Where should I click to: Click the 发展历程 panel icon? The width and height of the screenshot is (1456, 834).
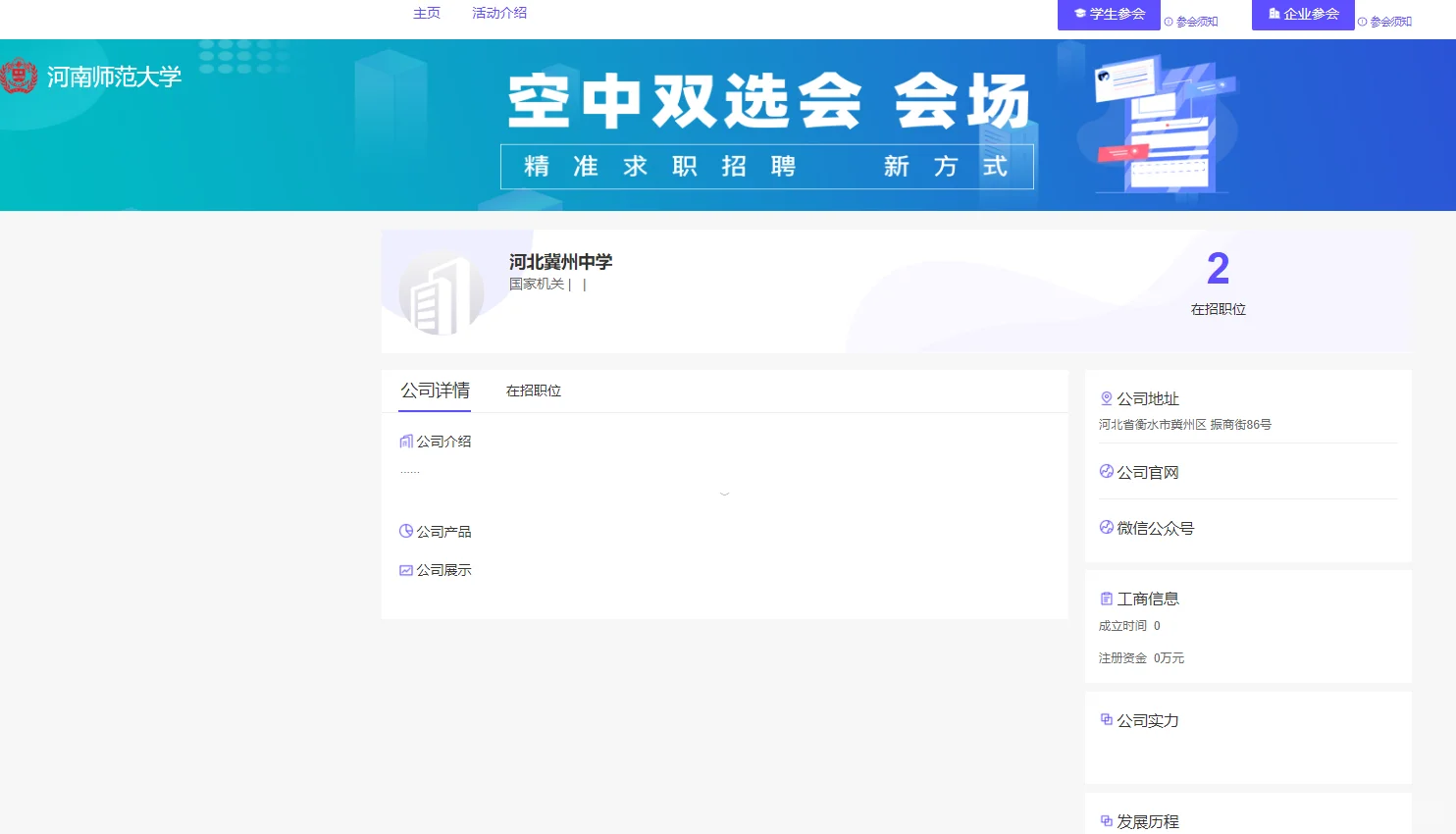tap(1106, 821)
